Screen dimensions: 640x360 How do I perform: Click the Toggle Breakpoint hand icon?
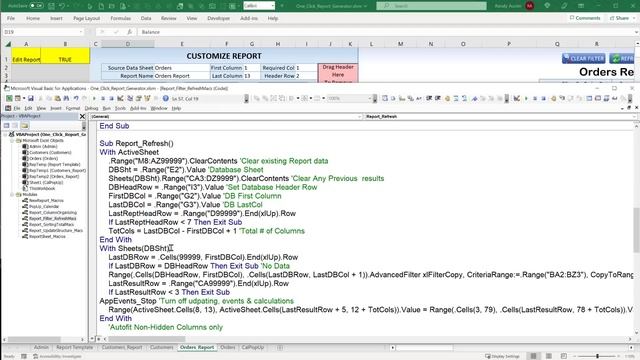coord(447,98)
